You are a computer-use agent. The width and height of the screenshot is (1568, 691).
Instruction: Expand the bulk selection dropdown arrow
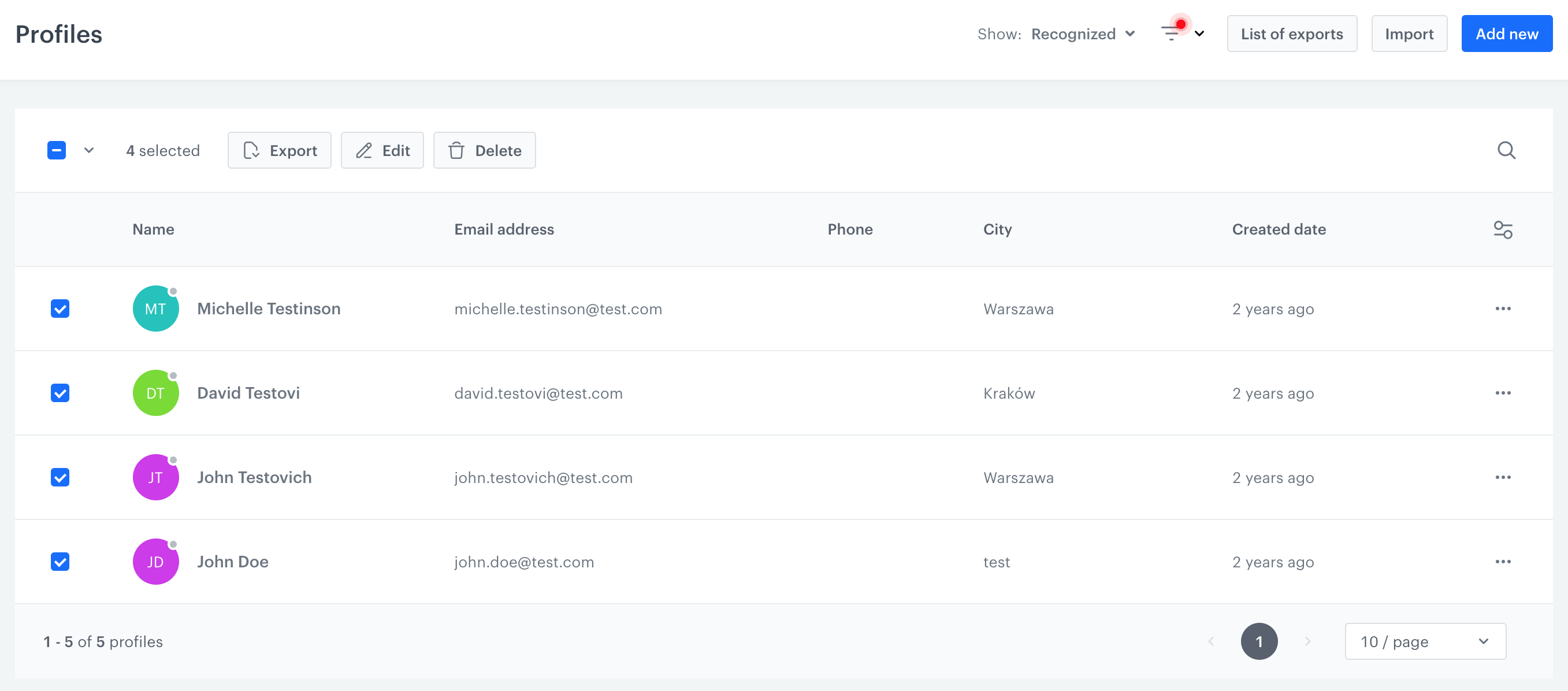pos(89,150)
